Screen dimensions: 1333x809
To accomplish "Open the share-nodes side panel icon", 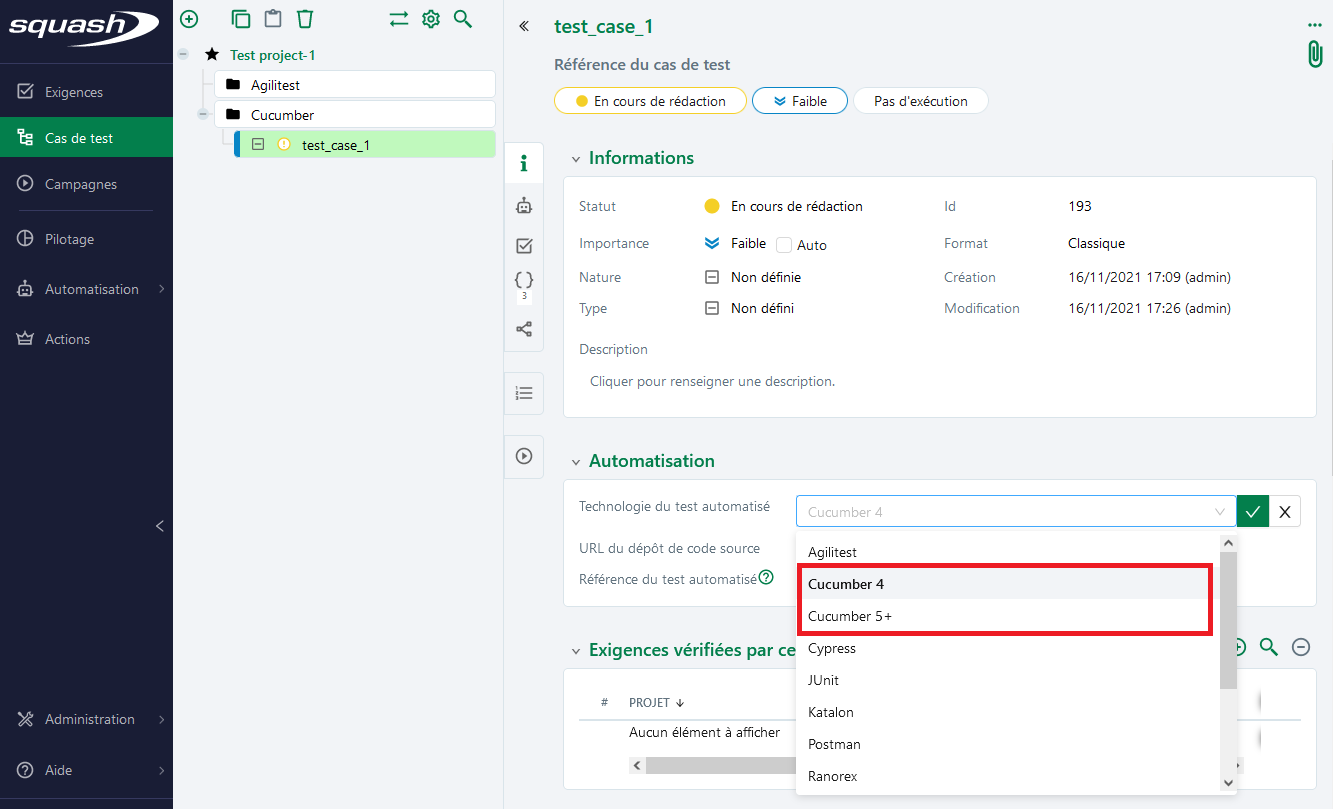I will pyautogui.click(x=524, y=329).
